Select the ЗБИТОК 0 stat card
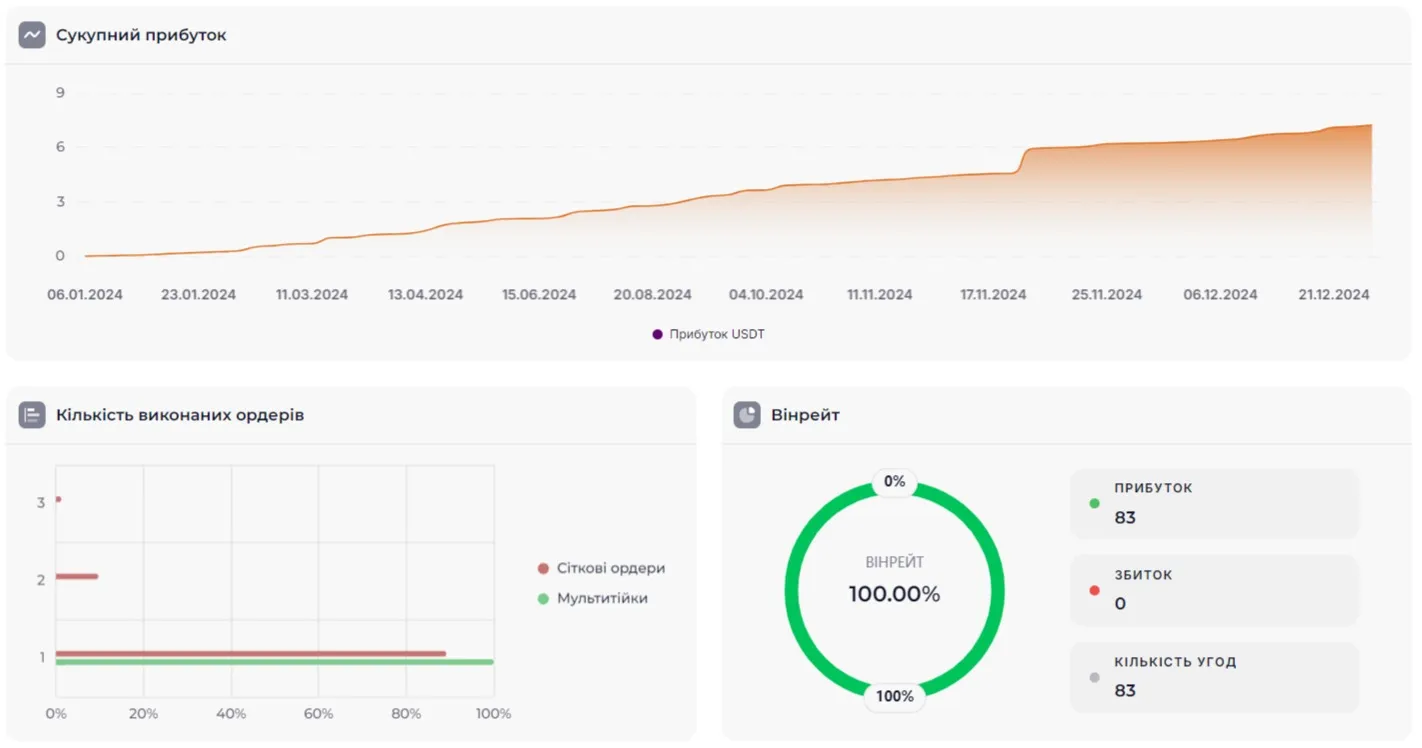This screenshot has width=1422, height=748. 1214,590
